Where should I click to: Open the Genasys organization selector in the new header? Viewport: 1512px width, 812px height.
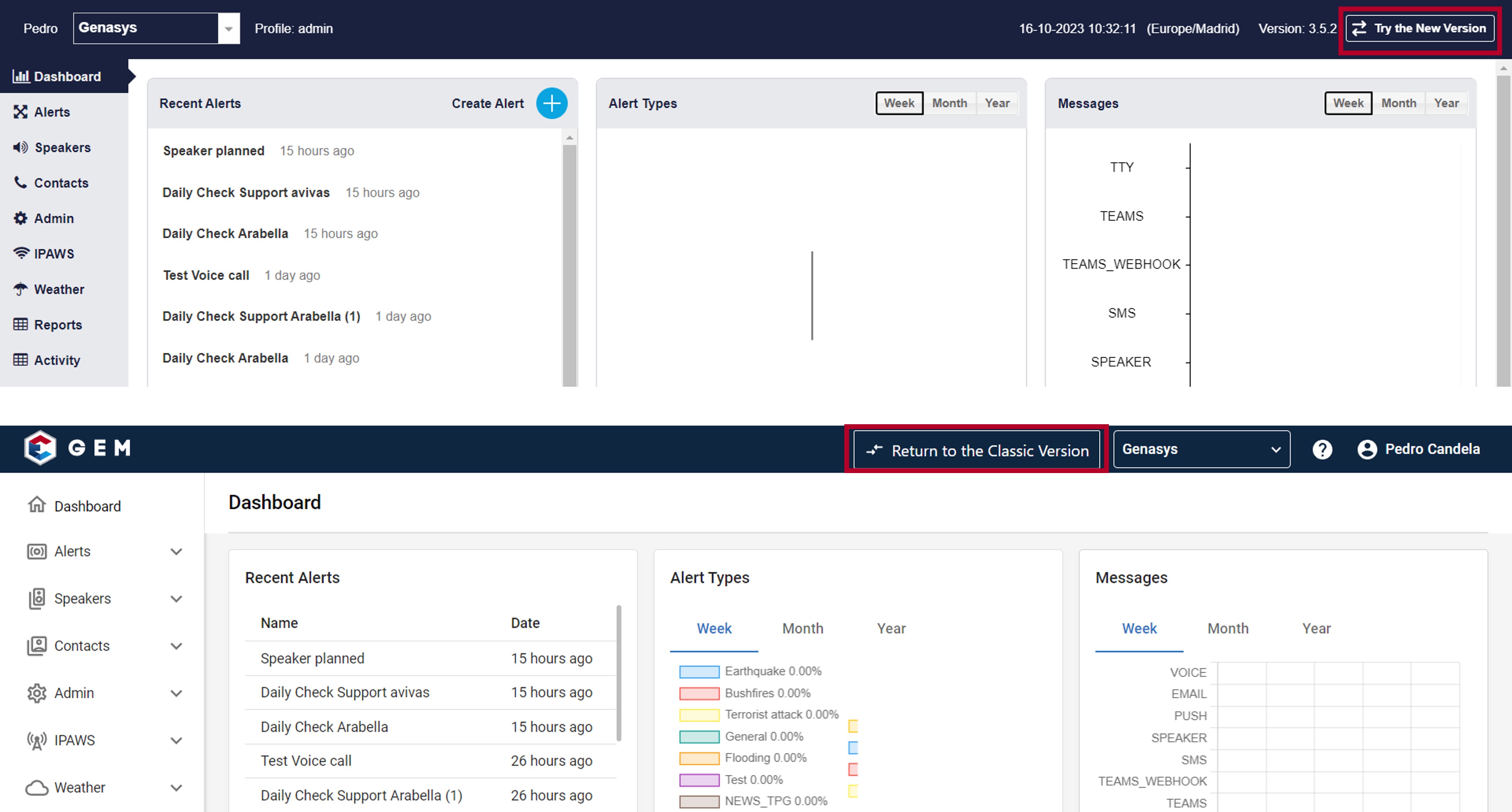click(1201, 450)
